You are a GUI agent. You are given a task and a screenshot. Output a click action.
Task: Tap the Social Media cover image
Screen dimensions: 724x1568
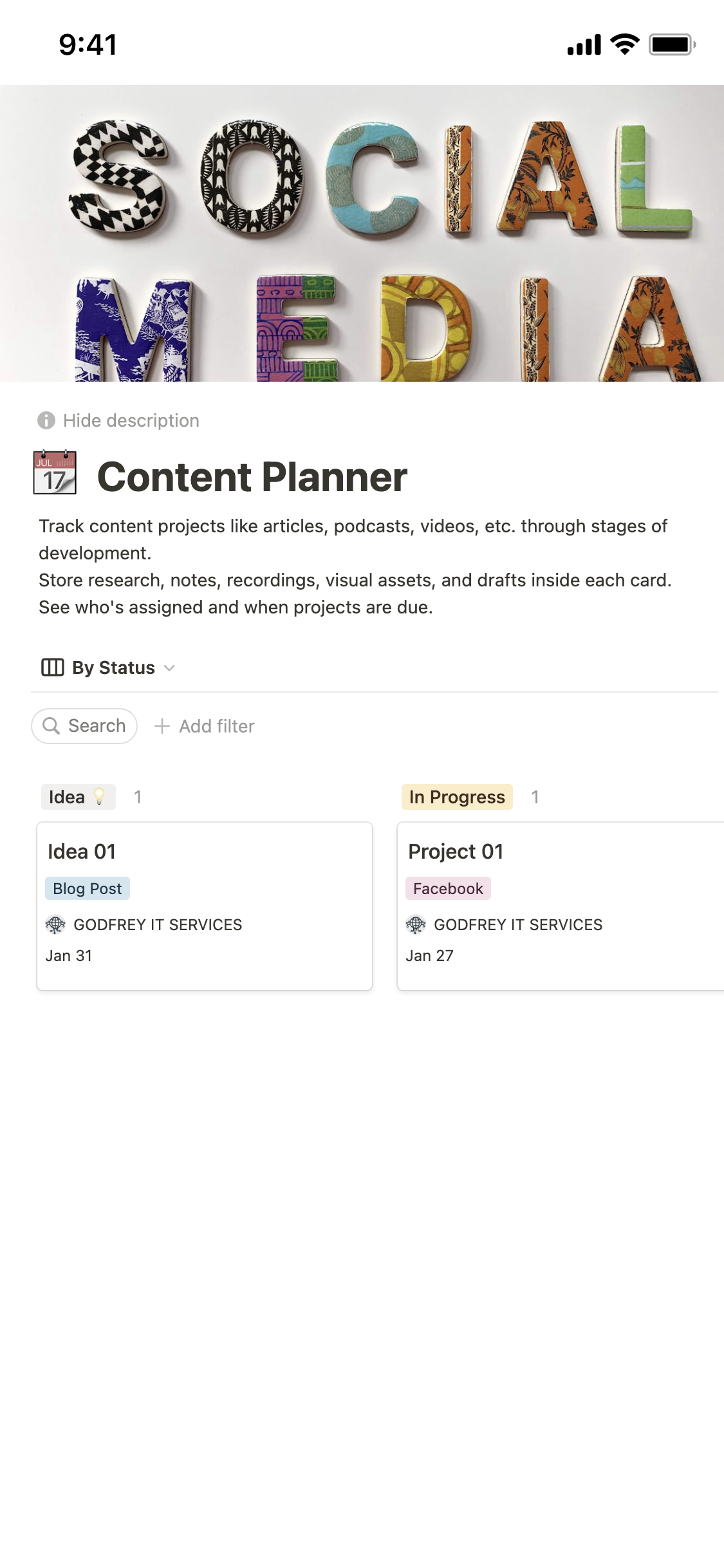tap(362, 233)
